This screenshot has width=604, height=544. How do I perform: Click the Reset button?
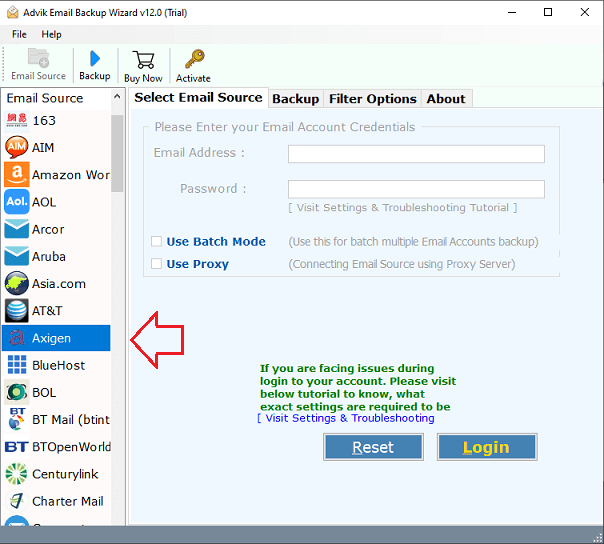[x=373, y=447]
